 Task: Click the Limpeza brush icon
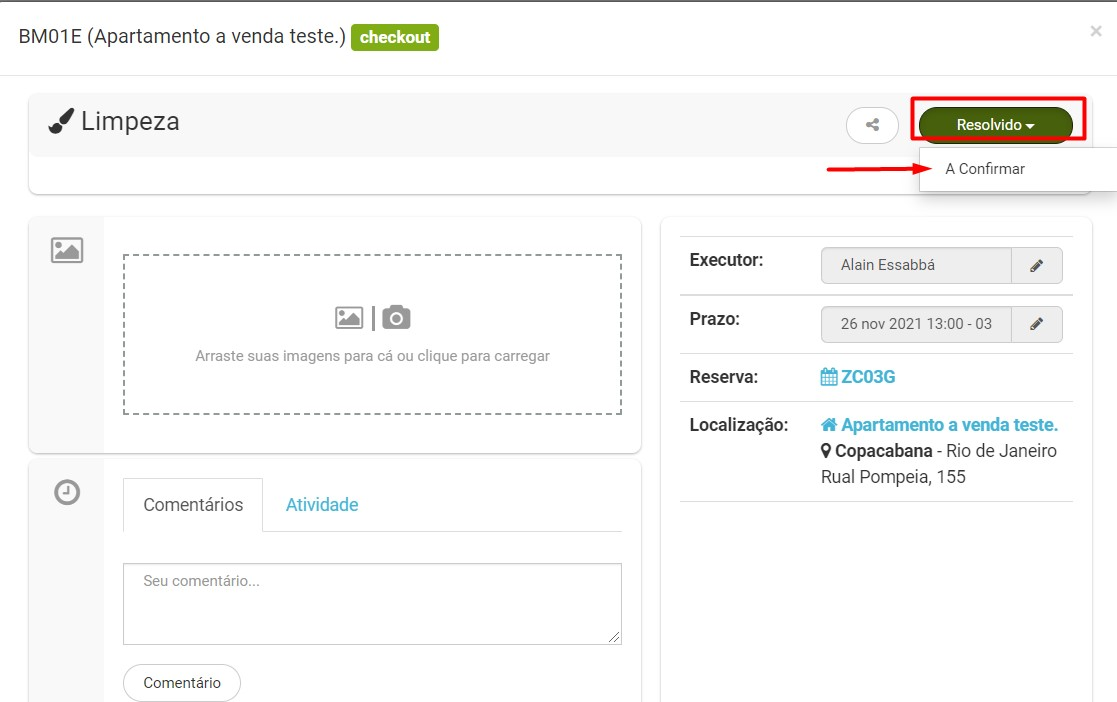tap(61, 121)
